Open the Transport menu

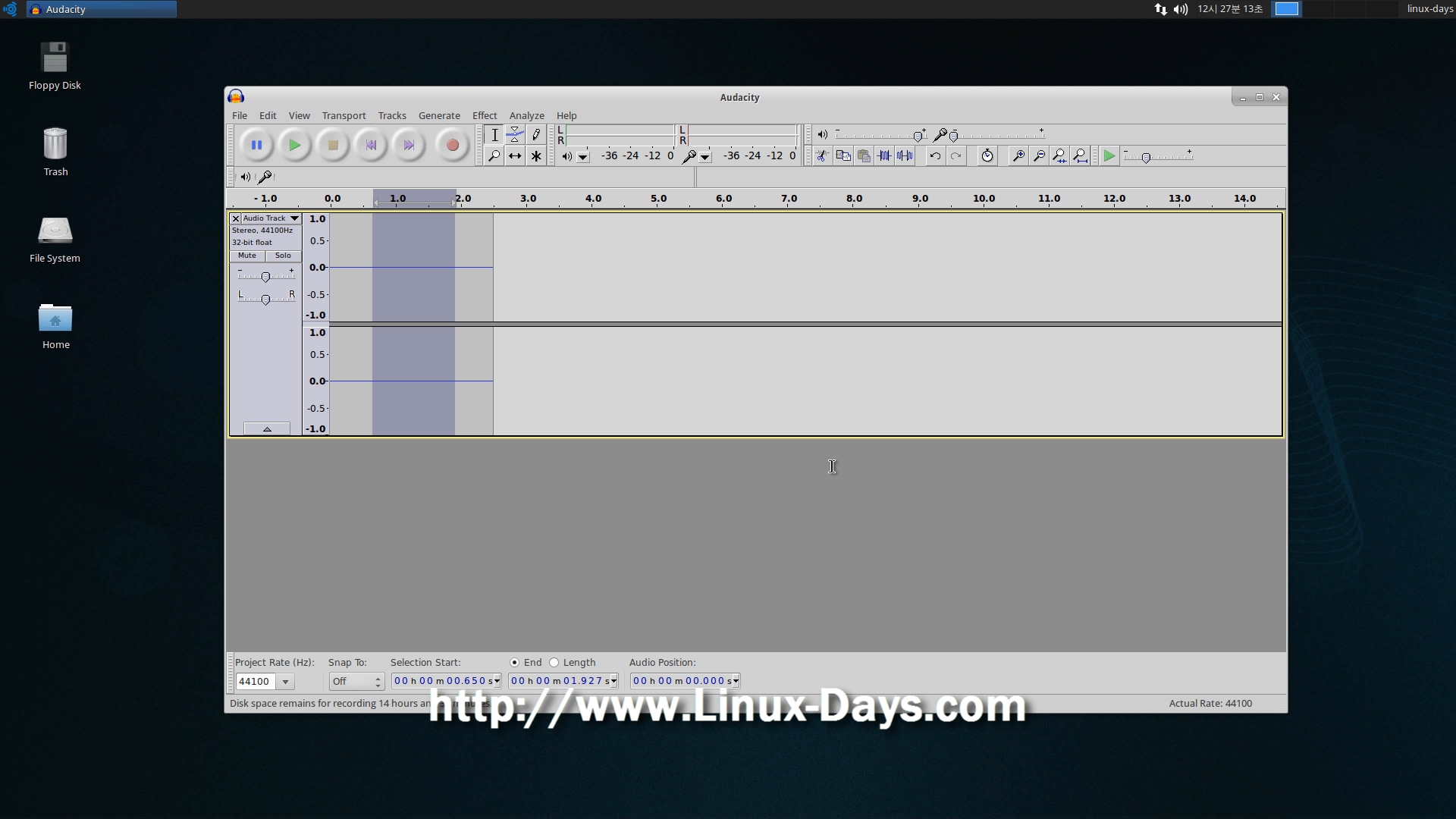344,116
